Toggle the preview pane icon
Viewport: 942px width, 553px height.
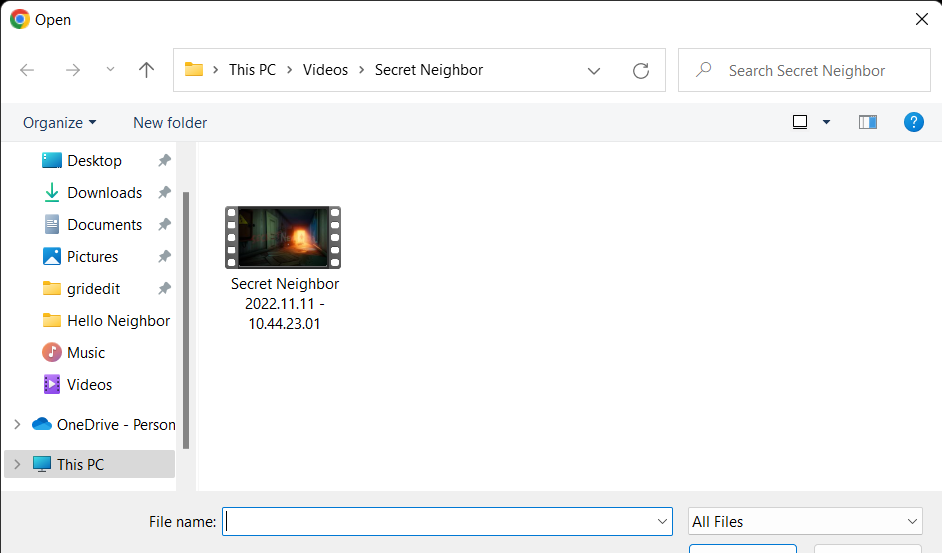(867, 122)
